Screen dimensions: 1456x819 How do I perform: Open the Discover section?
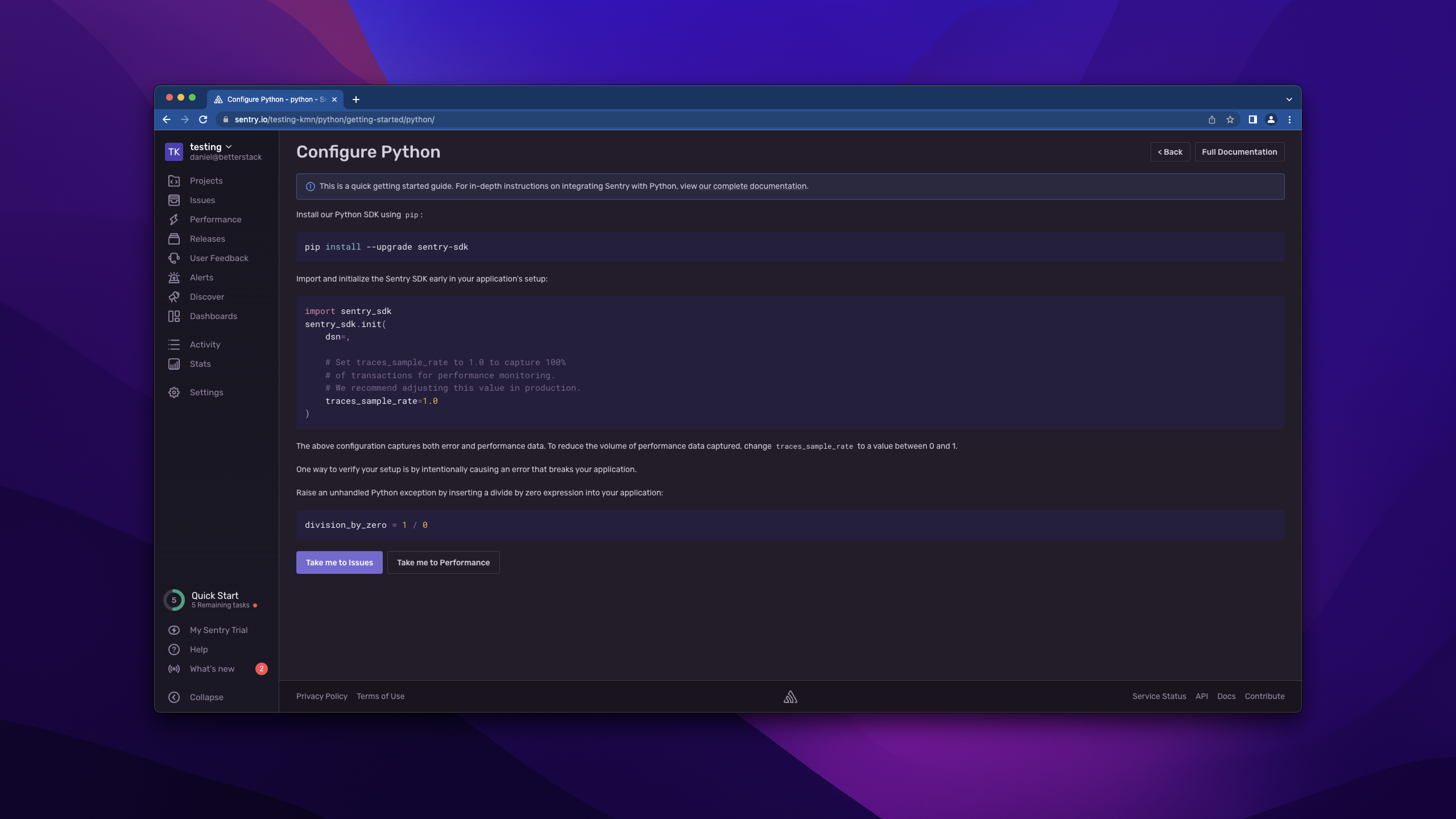pos(174,296)
